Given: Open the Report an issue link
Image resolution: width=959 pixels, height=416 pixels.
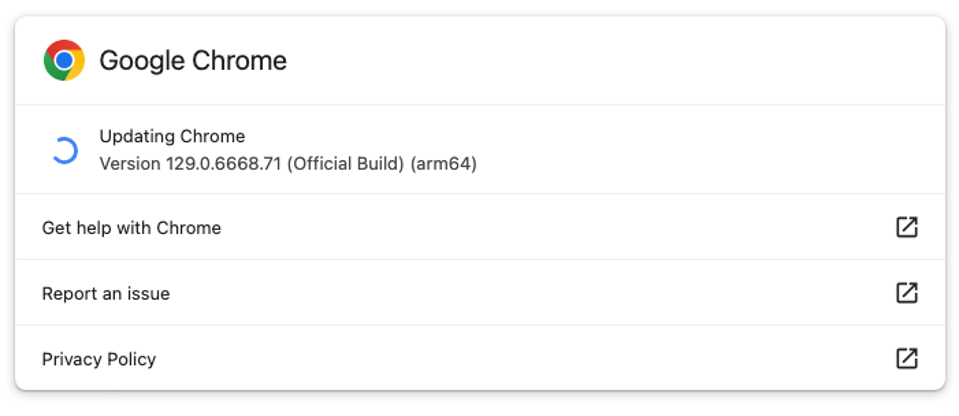Looking at the screenshot, I should (106, 294).
